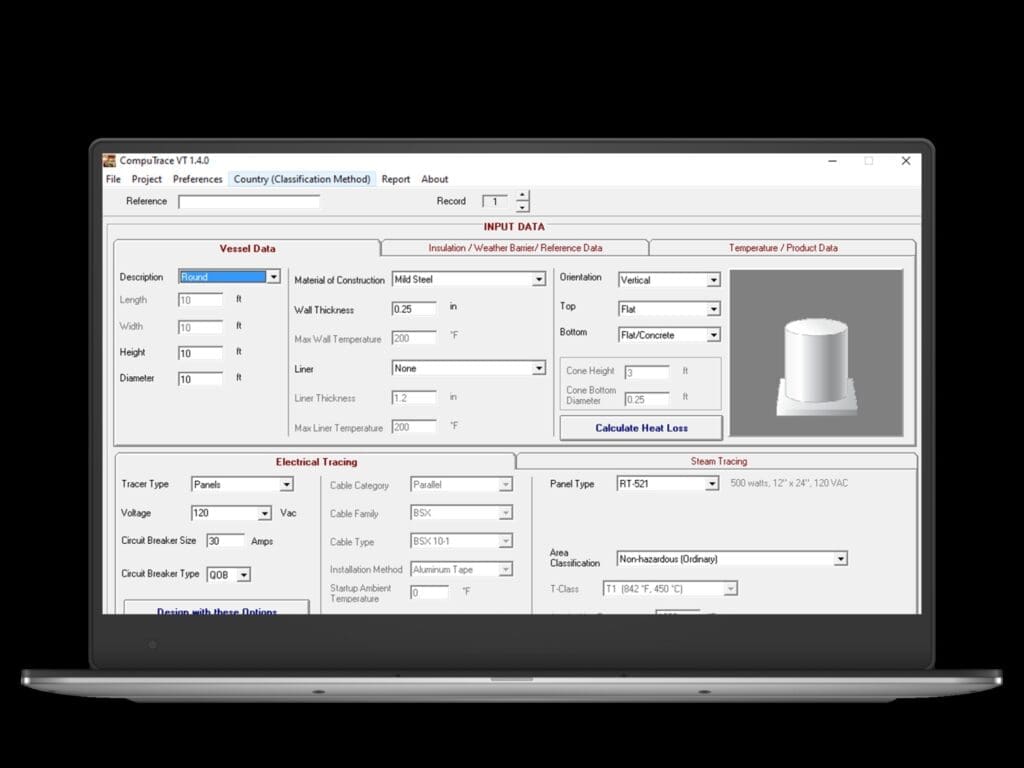Expand the Area Classification dropdown

coord(840,559)
